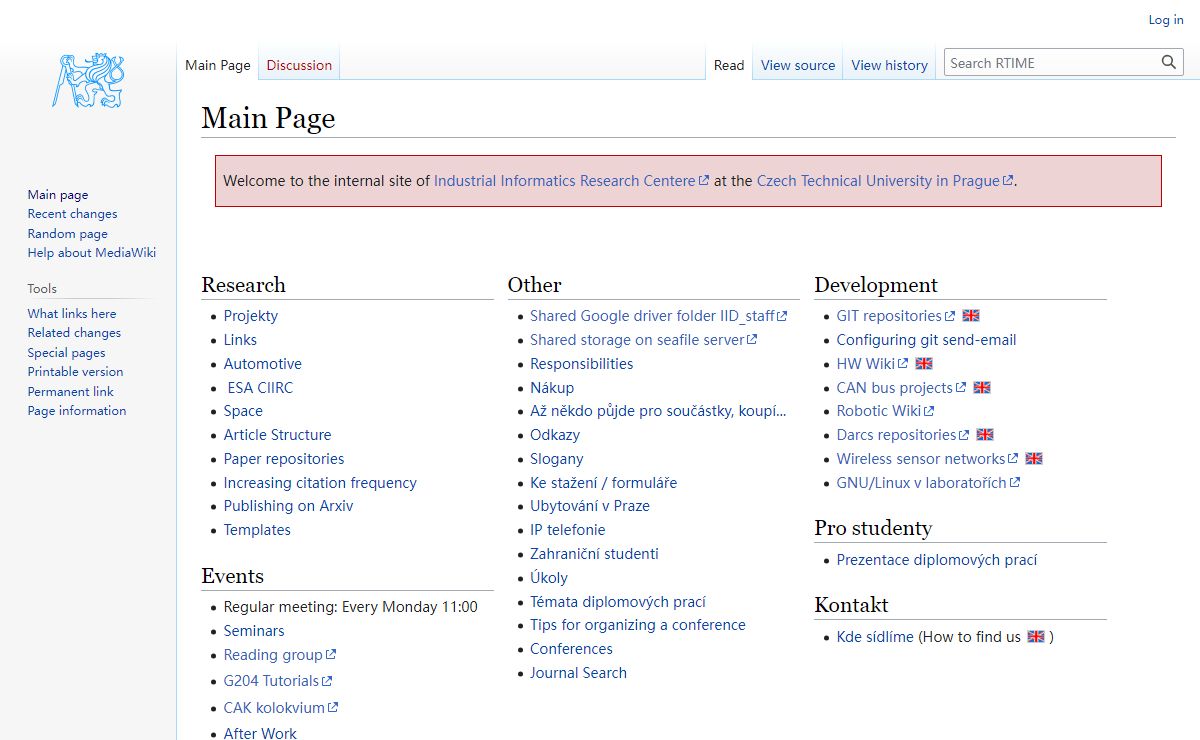Switch to the Discussion tab
Viewport: 1200px width, 740px height.
(299, 65)
